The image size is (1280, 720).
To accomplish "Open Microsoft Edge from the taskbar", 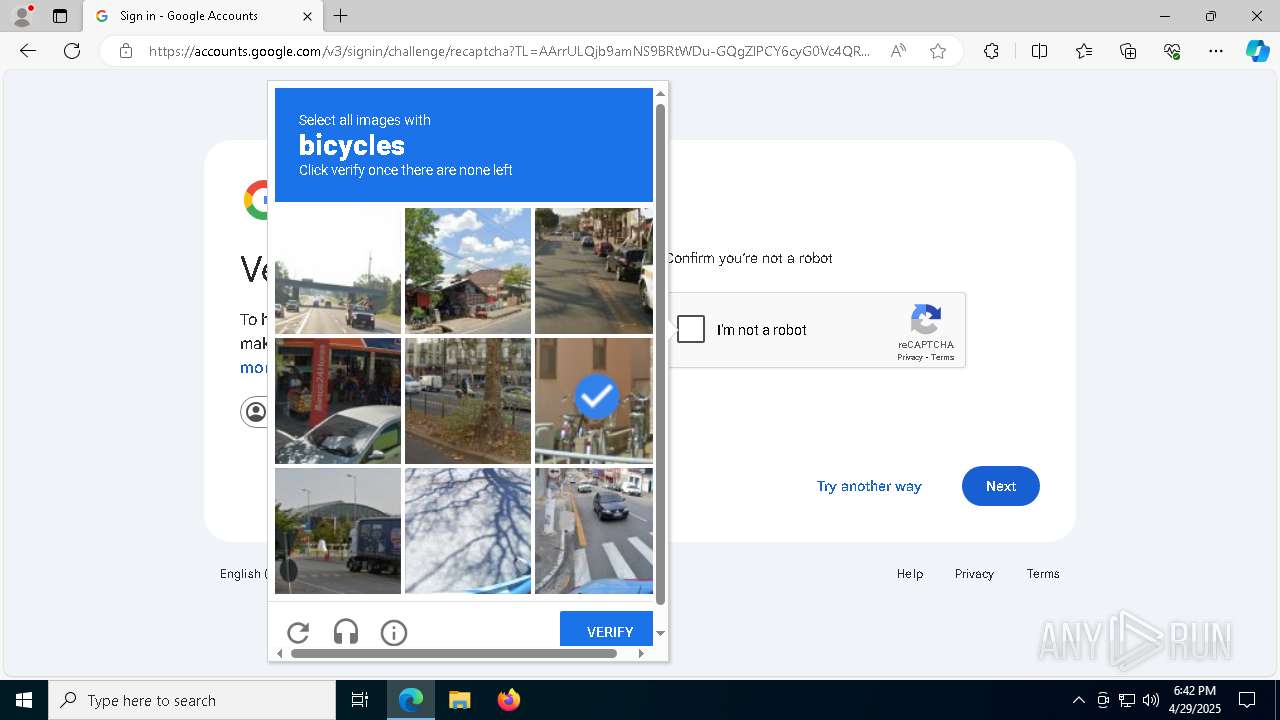I will tap(411, 700).
